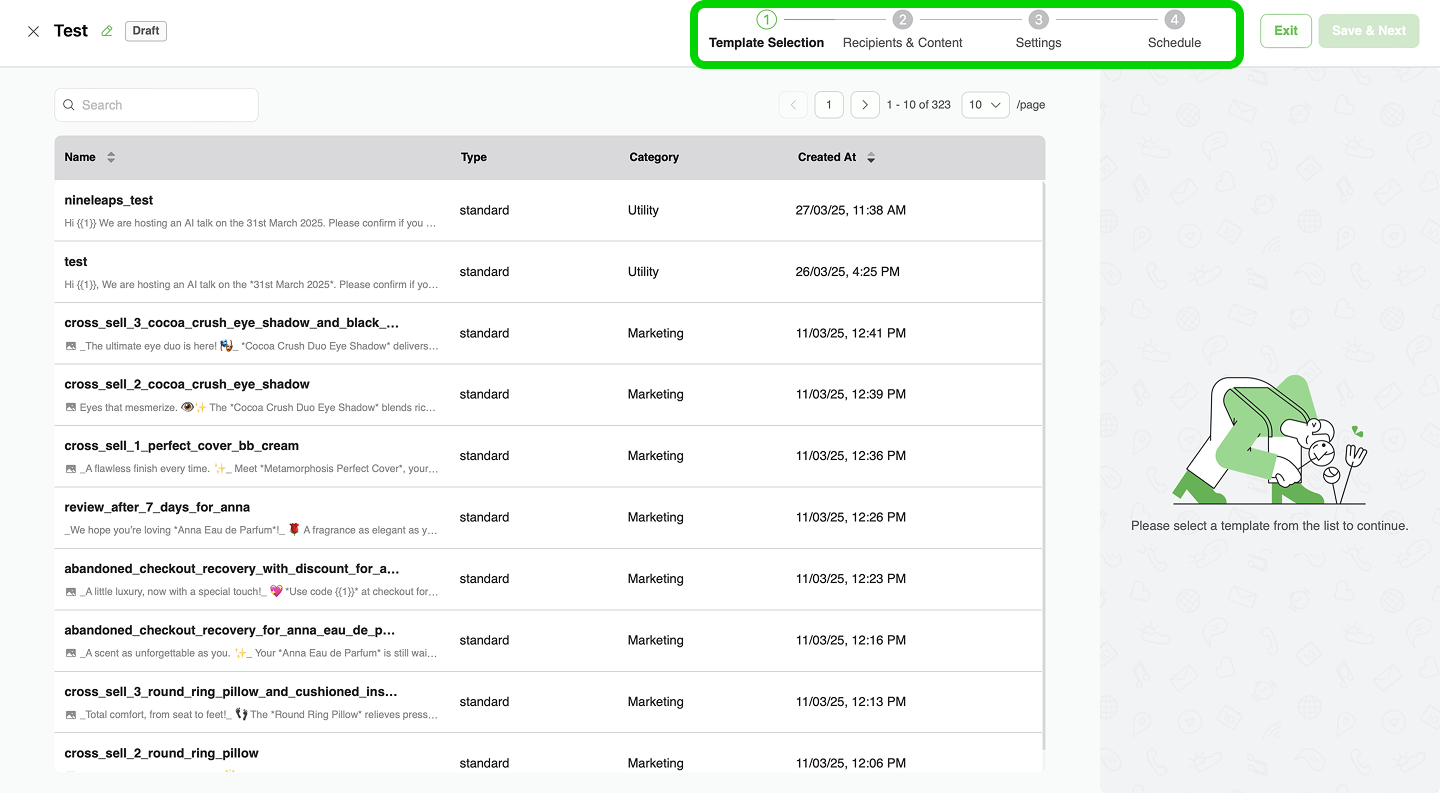1440x793 pixels.
Task: Click the green pencil edit name icon
Action: click(107, 31)
